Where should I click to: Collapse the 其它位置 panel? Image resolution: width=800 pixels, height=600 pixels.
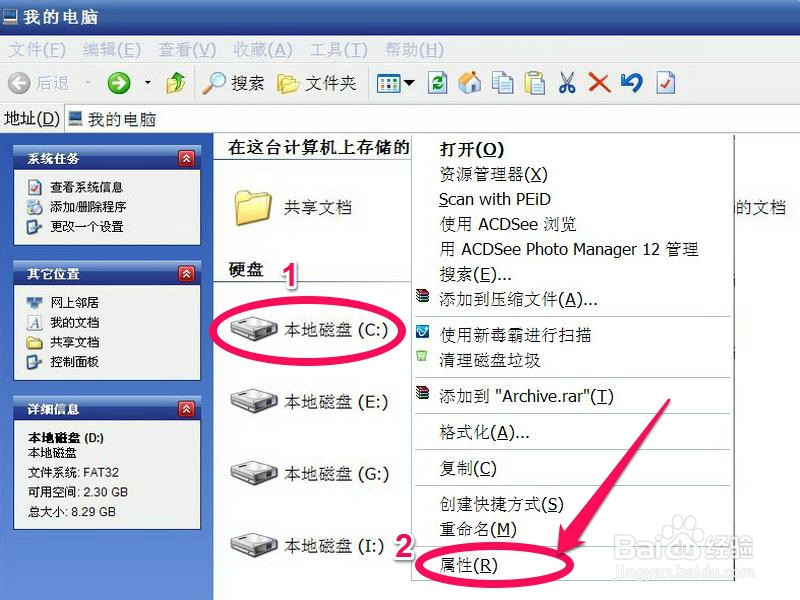(x=186, y=274)
